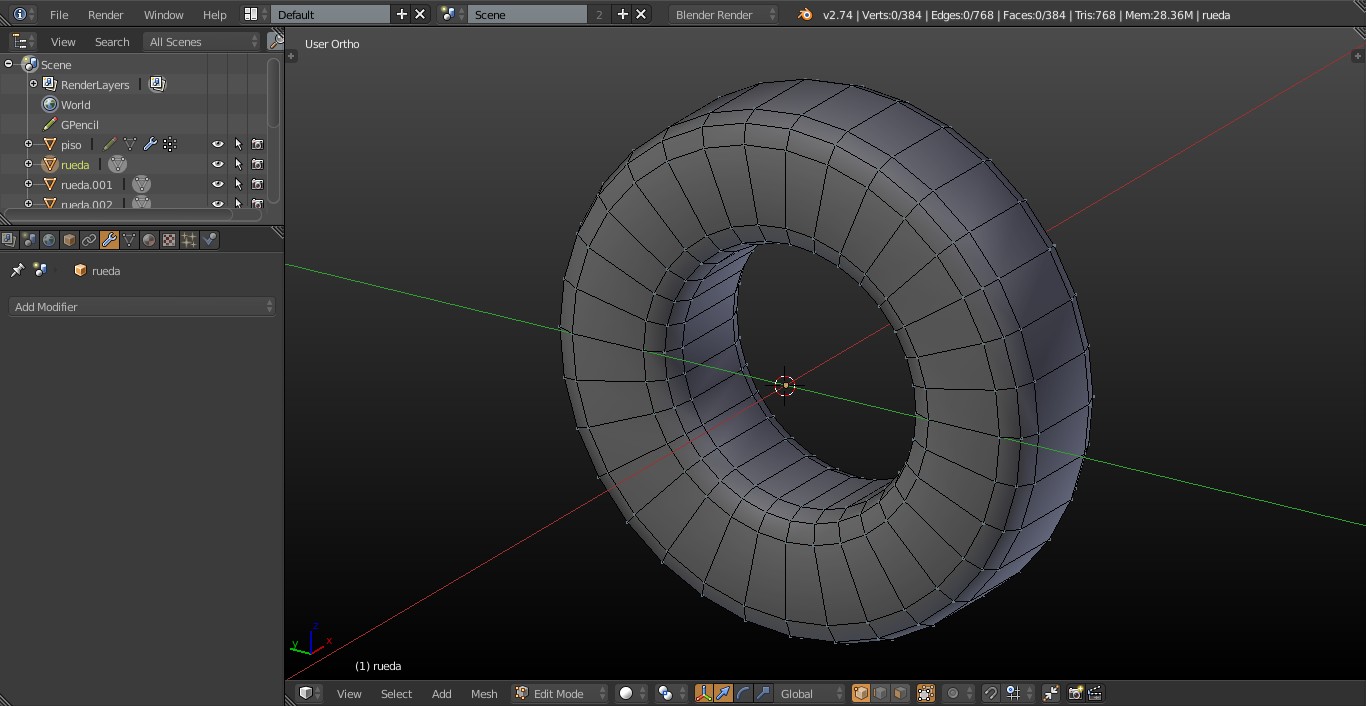Click the RenderLayers data icon on right

pyautogui.click(x=157, y=84)
